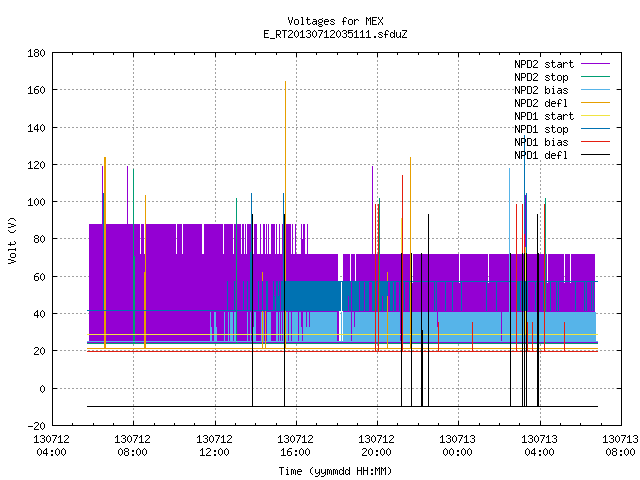This screenshot has width=640, height=480.
Task: Click the light blue NPD2 bias legend line
Action: tap(596, 90)
